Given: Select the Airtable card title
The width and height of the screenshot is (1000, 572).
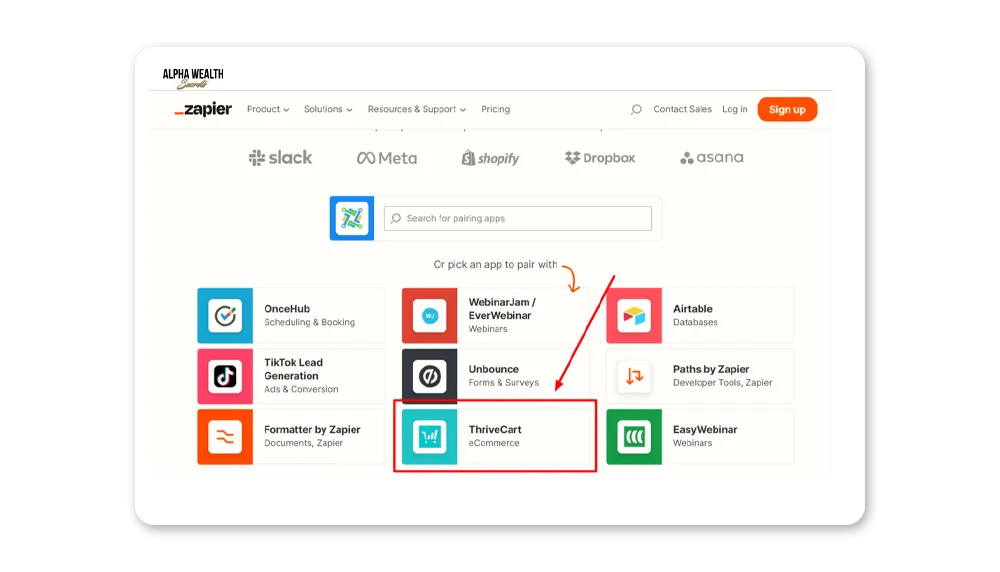Looking at the screenshot, I should pos(693,309).
